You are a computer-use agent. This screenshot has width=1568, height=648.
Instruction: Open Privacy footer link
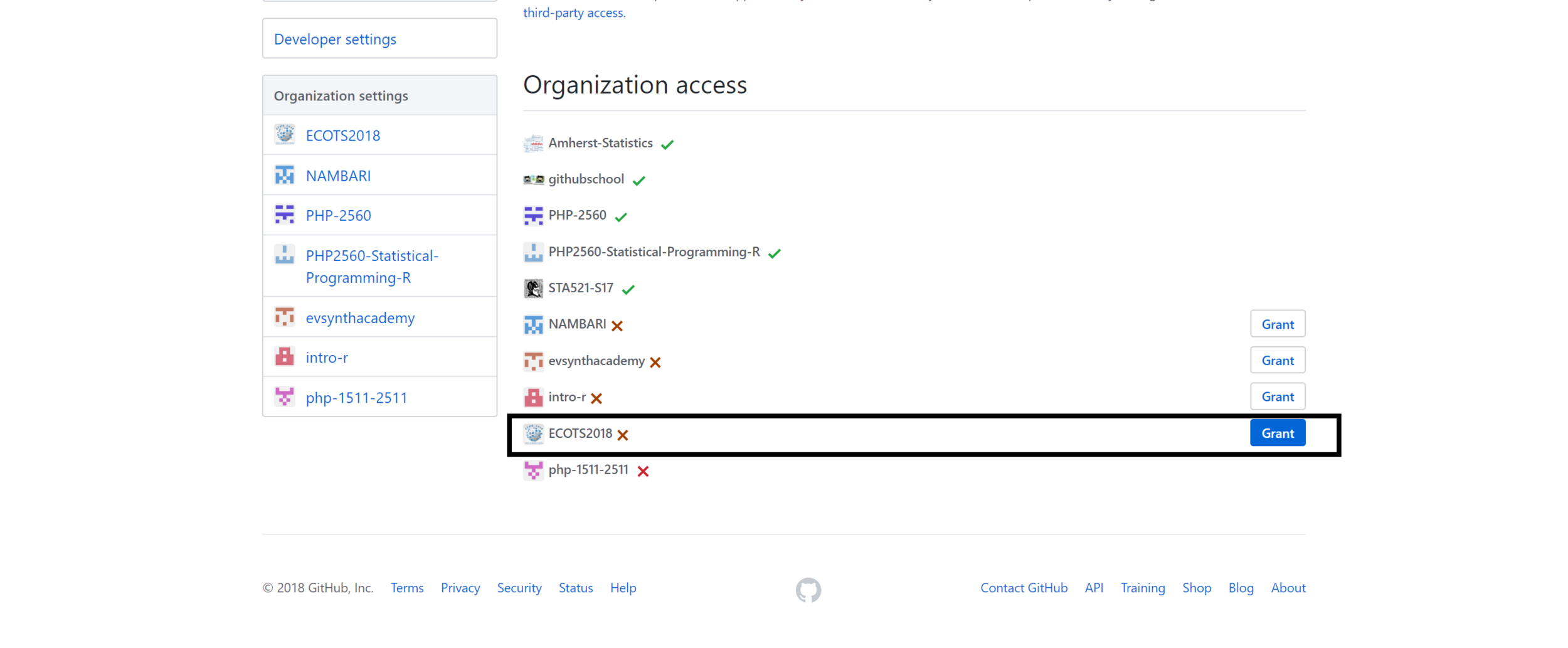[x=460, y=588]
